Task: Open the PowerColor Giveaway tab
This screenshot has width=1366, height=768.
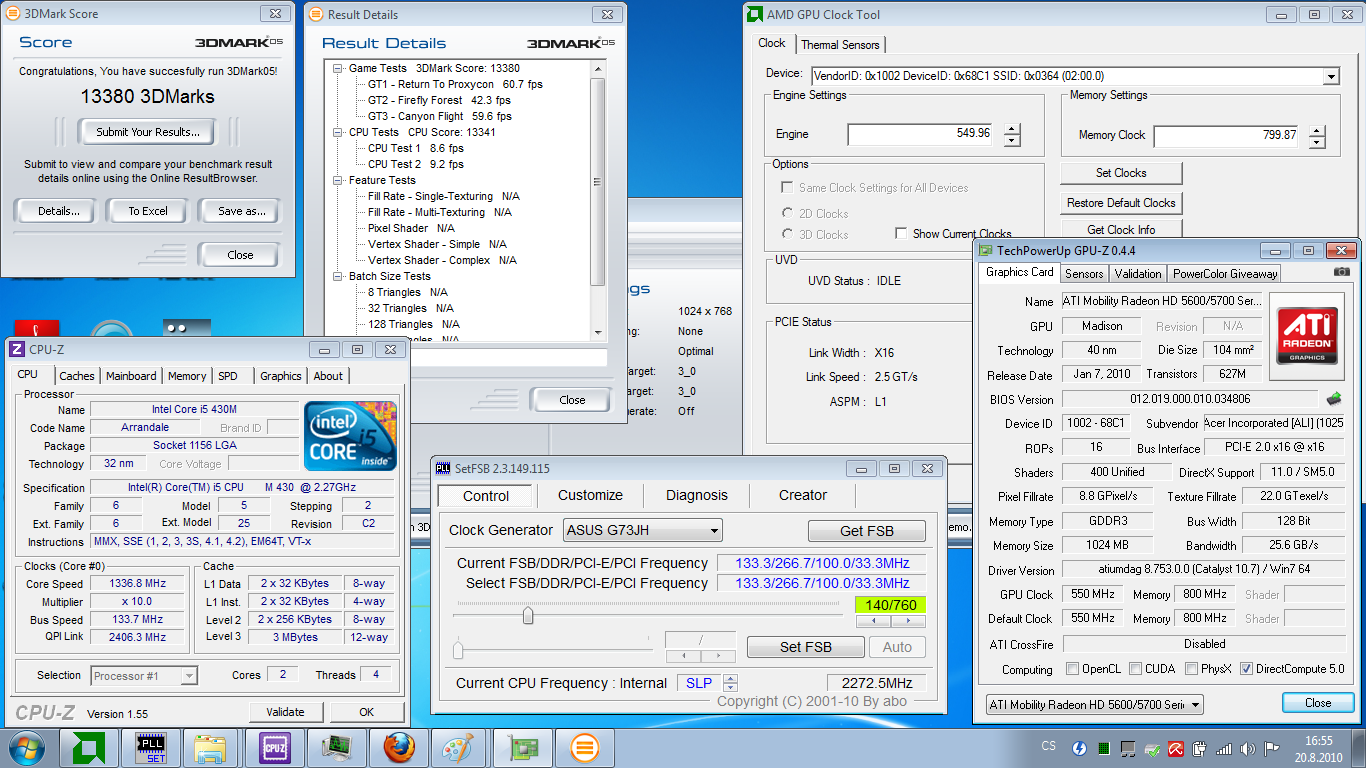Action: tap(1225, 273)
